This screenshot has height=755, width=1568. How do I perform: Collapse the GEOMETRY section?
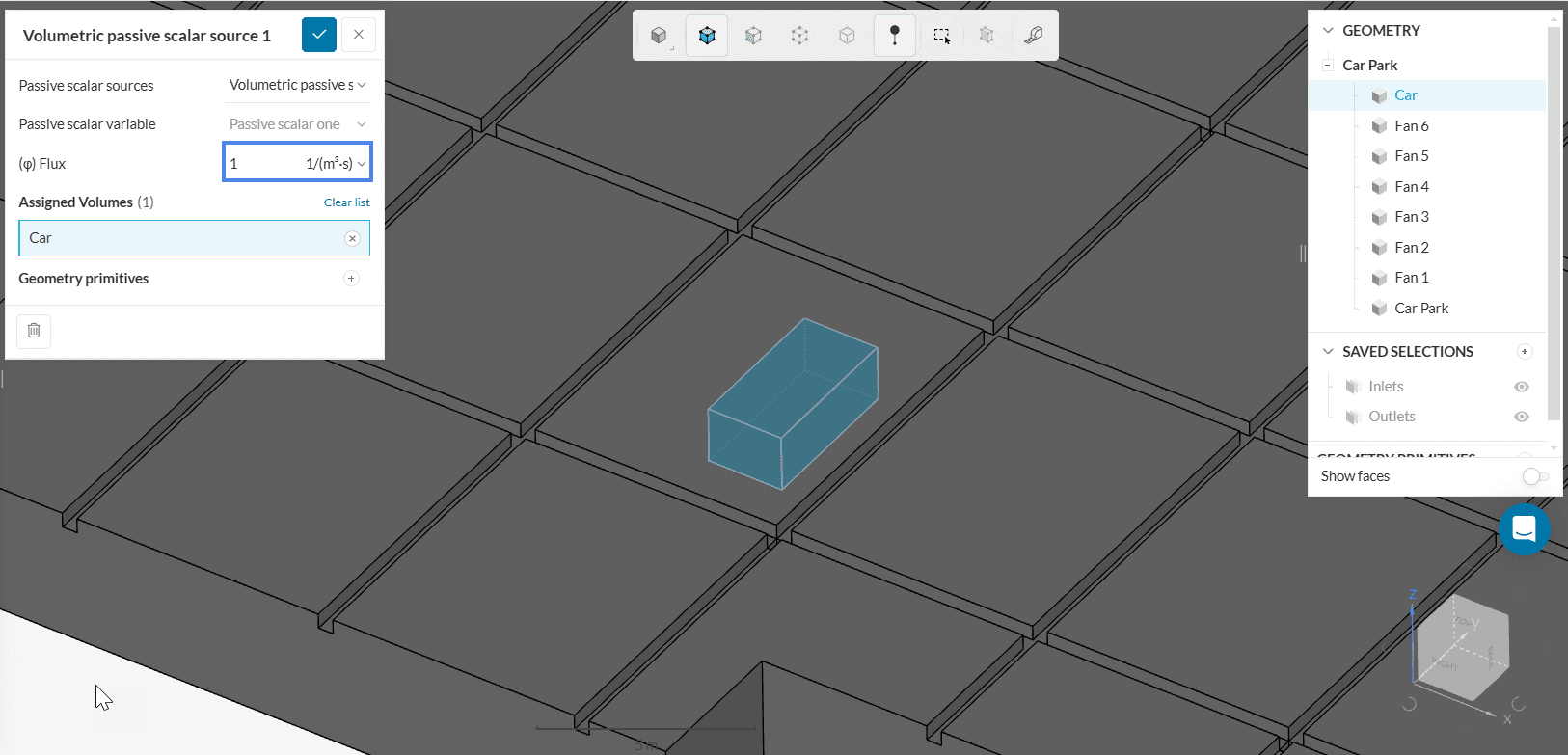[x=1328, y=31]
